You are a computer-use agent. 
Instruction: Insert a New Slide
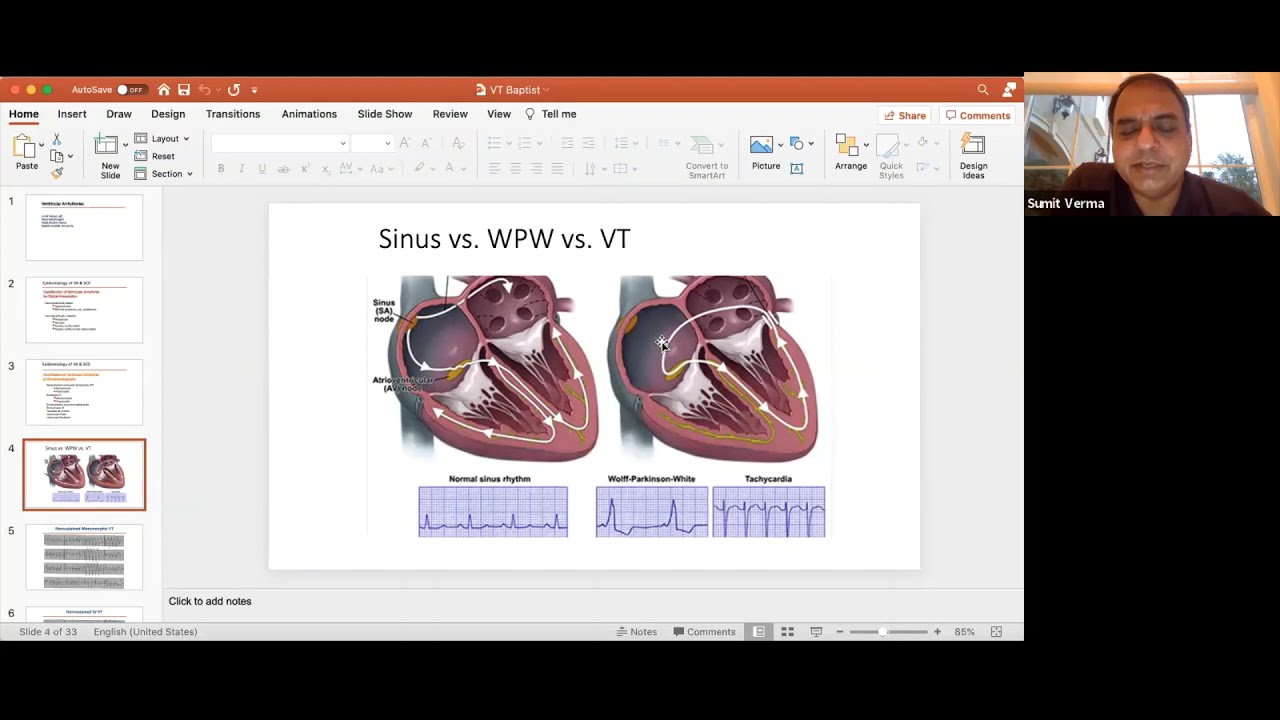[110, 157]
